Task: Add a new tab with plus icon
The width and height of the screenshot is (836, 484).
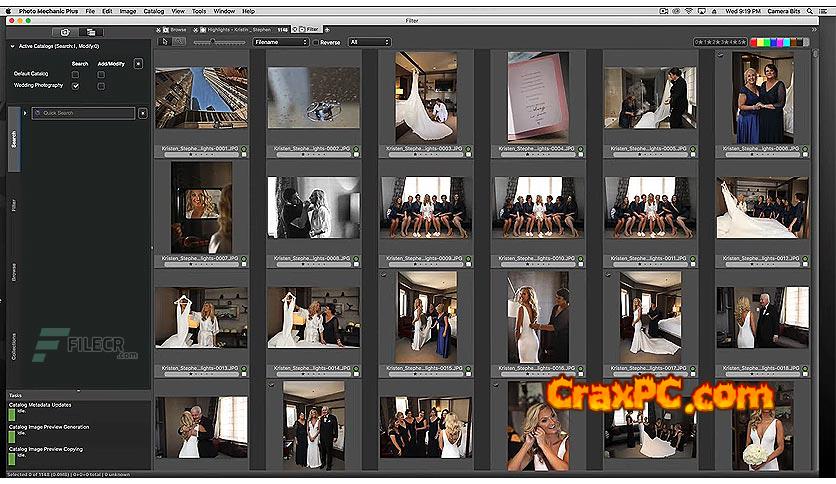Action: [327, 30]
